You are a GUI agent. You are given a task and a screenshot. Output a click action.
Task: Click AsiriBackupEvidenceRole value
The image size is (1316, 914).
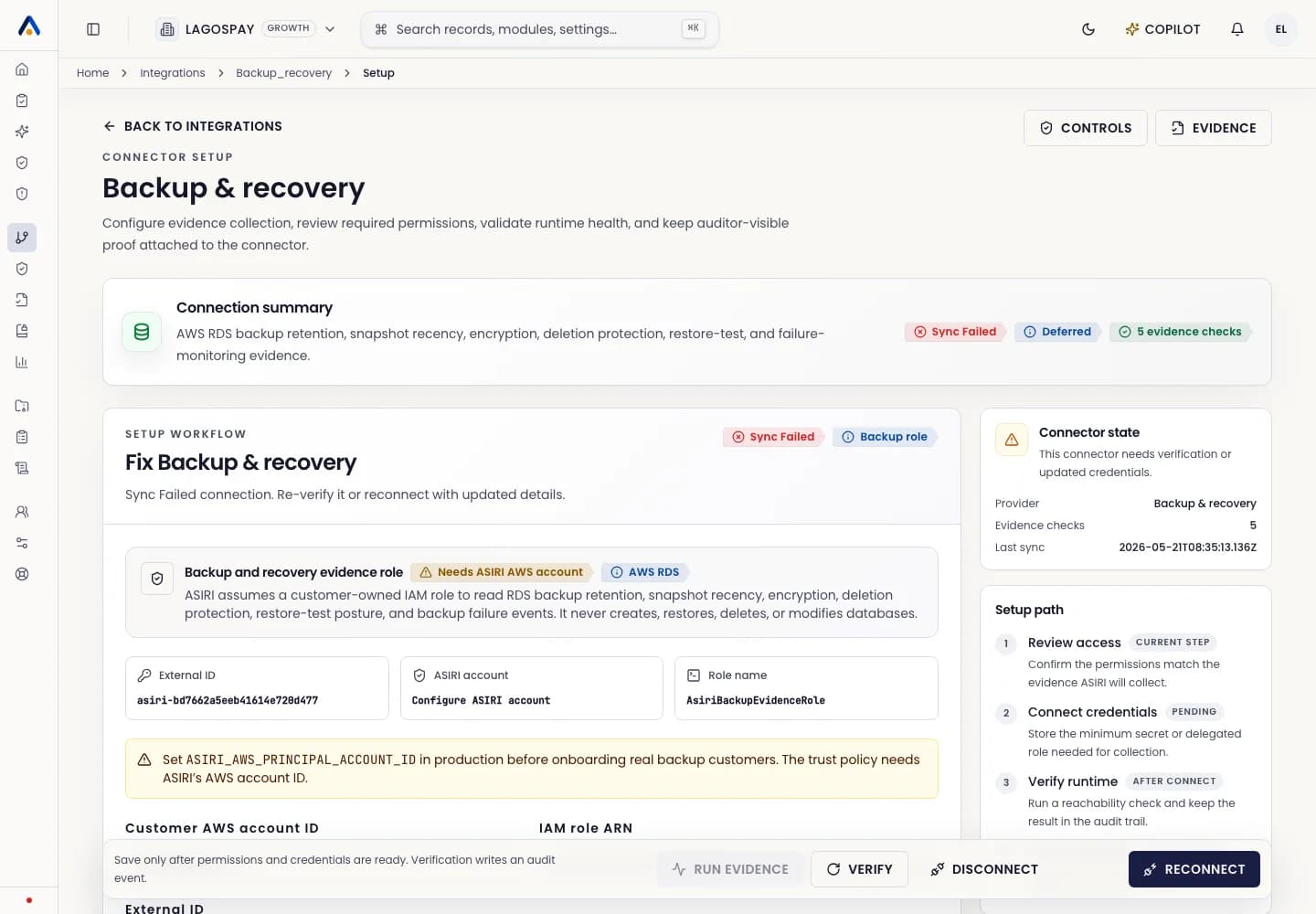point(756,701)
